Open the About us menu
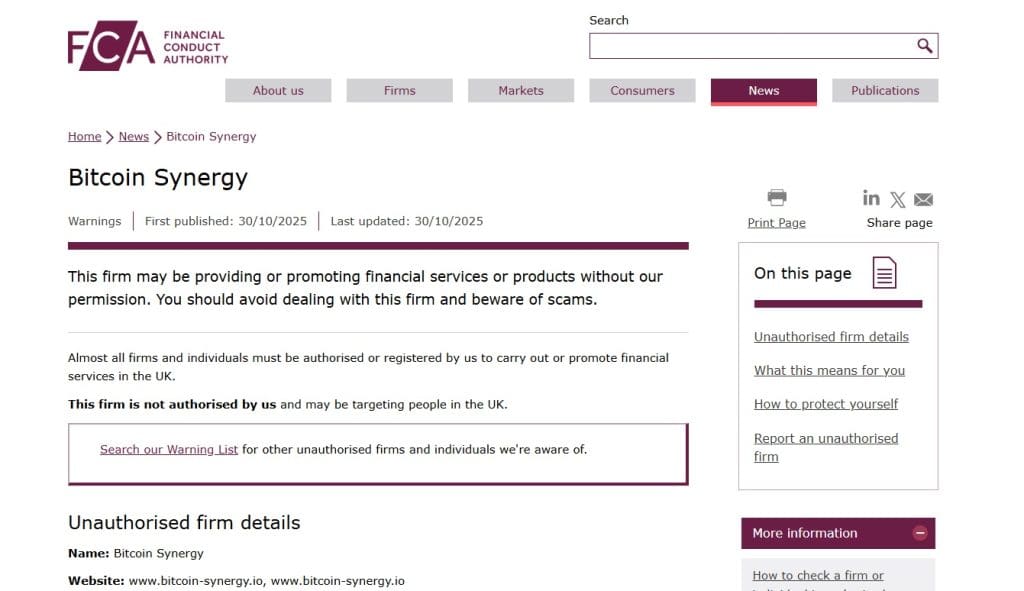 click(278, 91)
